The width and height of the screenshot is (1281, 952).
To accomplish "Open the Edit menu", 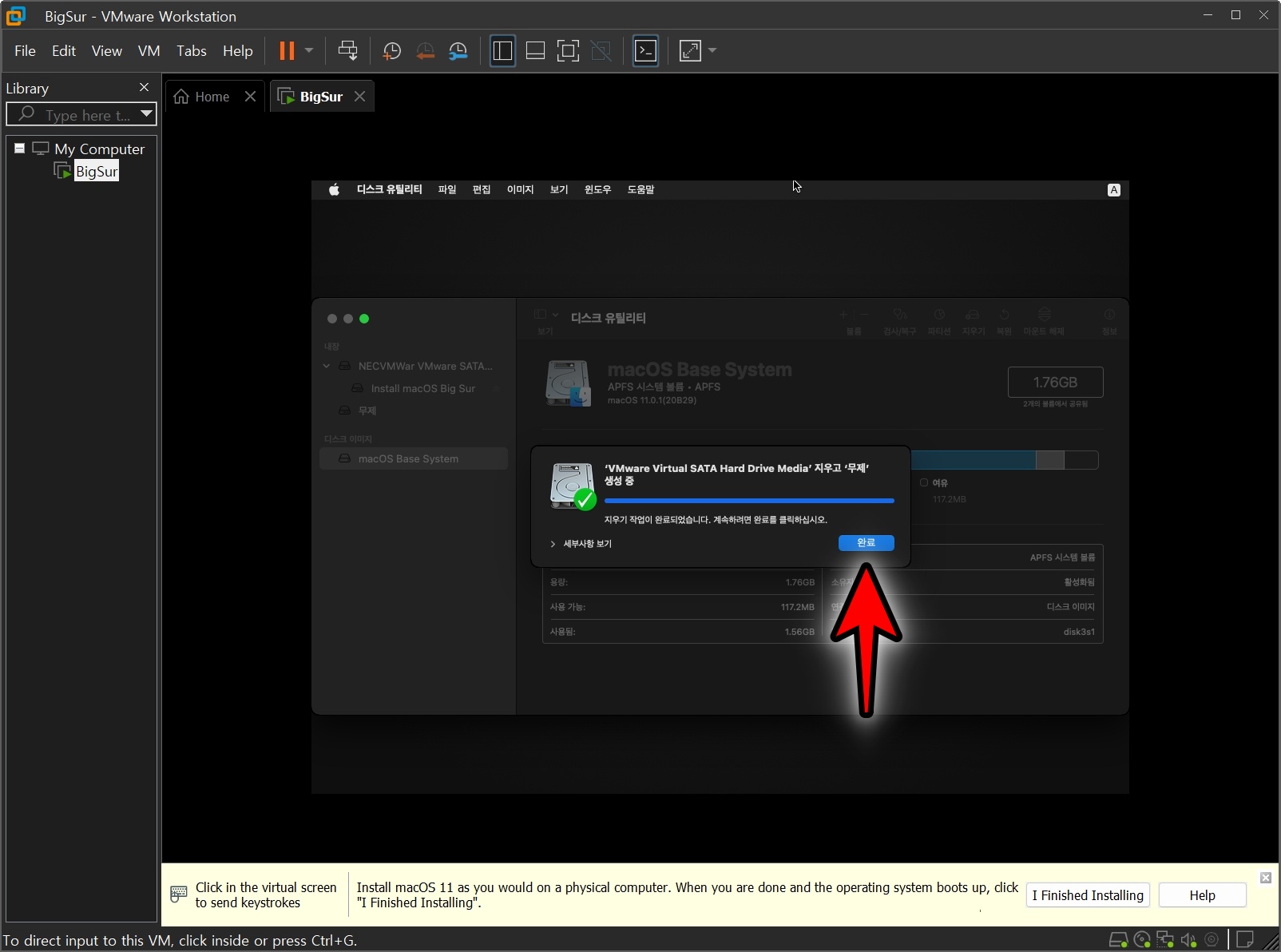I will (64, 51).
